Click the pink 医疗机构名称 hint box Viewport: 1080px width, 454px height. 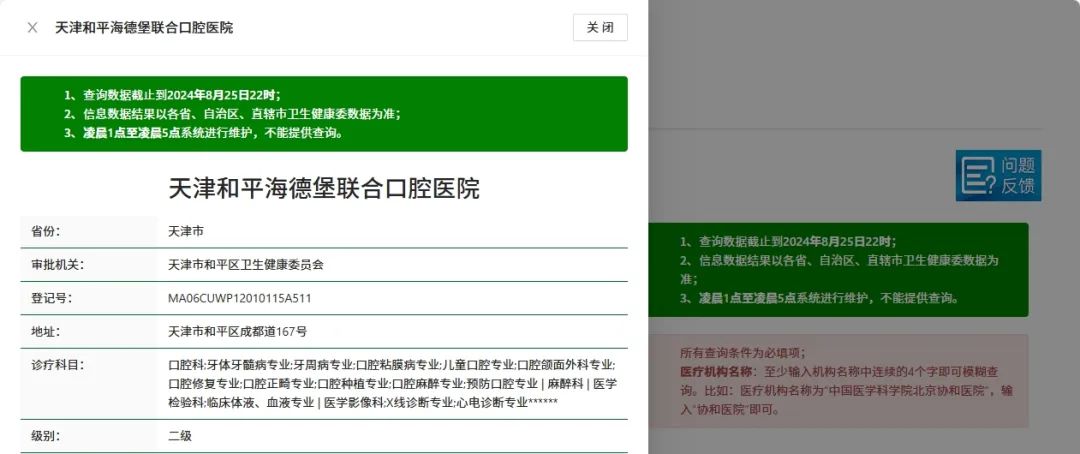click(838, 380)
